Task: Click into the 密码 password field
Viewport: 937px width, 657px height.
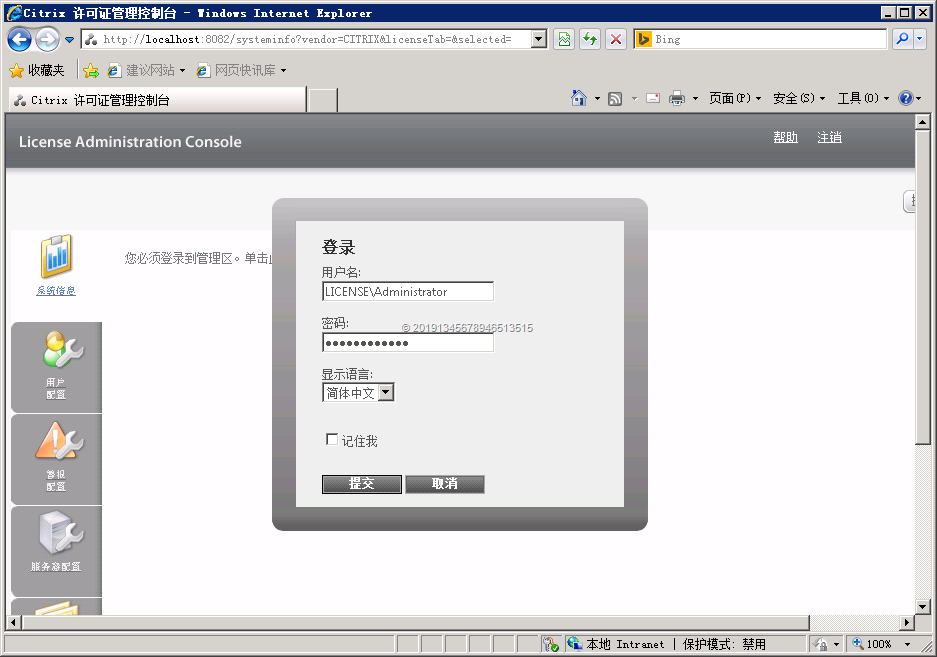Action: point(407,343)
